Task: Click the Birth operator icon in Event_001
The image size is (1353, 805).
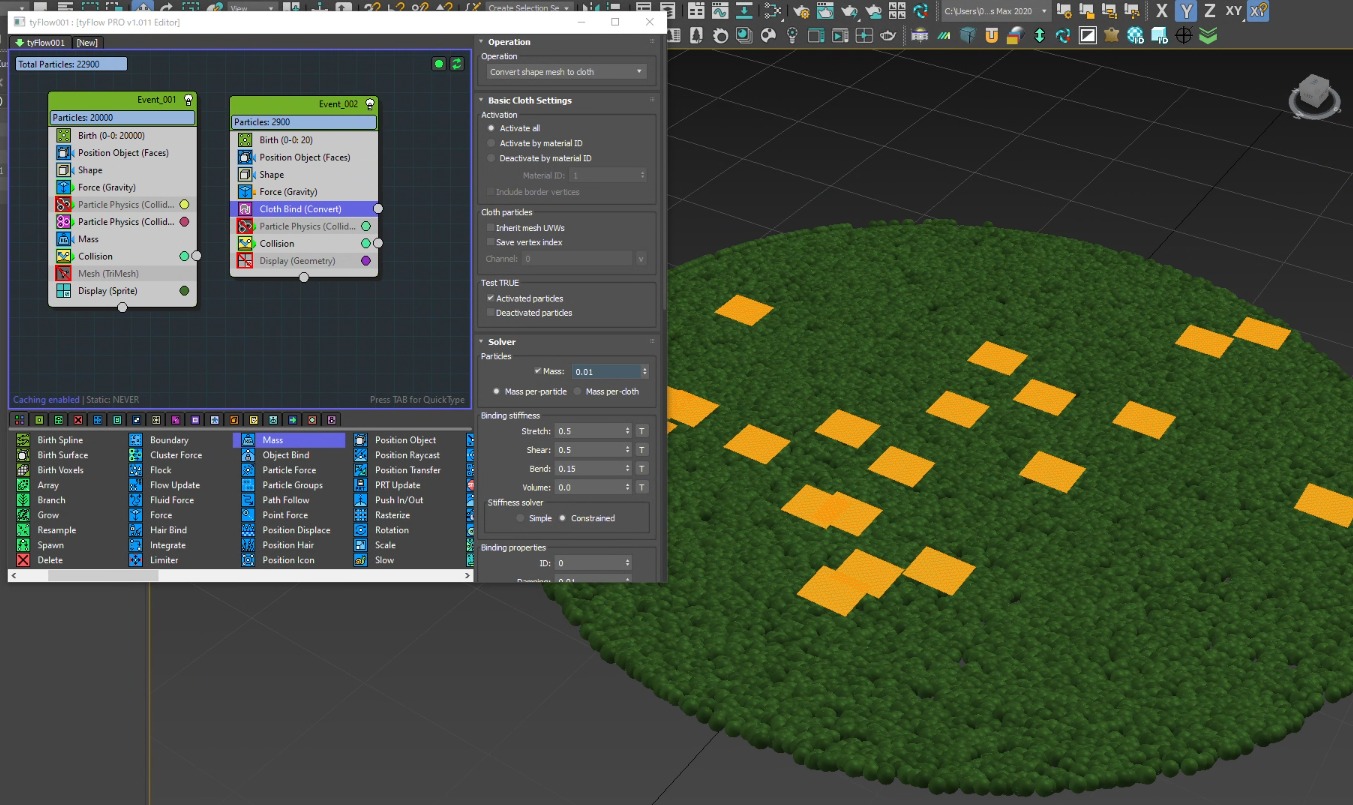Action: 64,136
